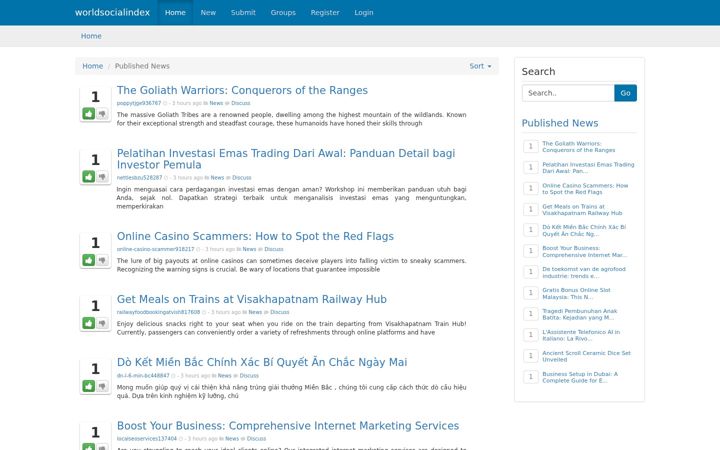
Task: Click Home breadcrumb beside Published News
Action: (92, 66)
